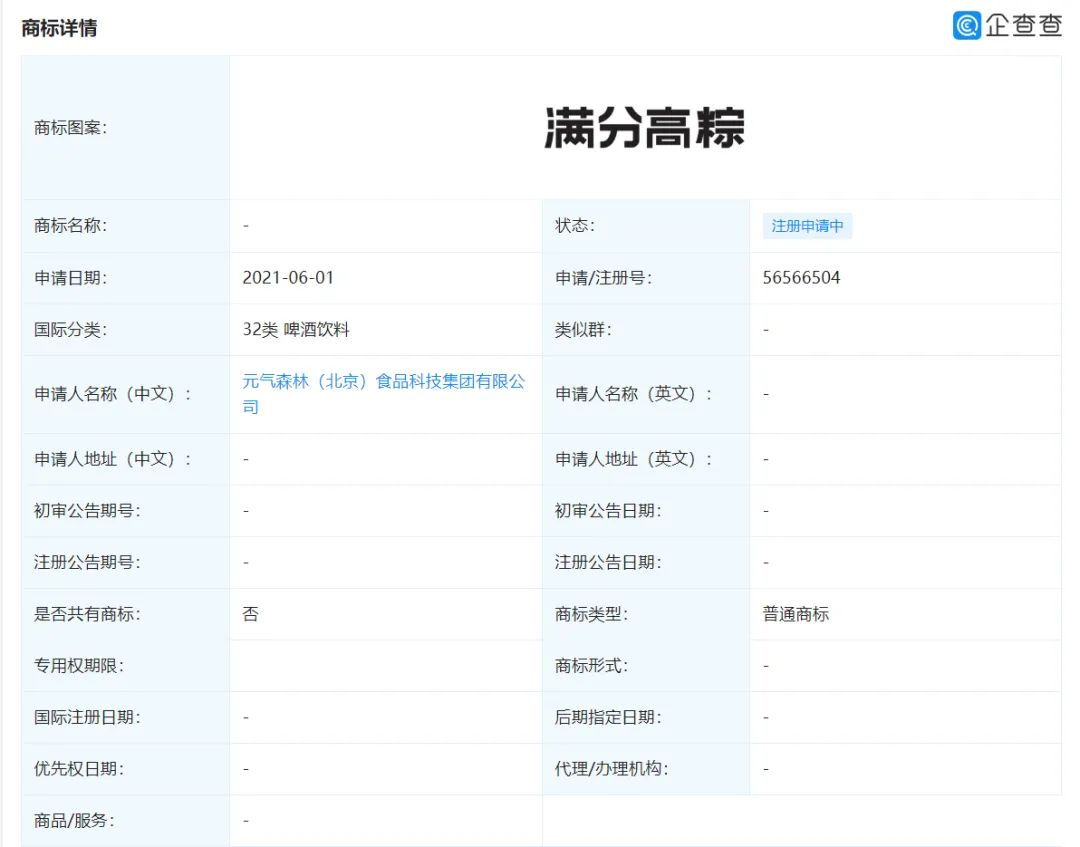
Task: Click the 普通商标 trademark type value
Action: (x=796, y=614)
